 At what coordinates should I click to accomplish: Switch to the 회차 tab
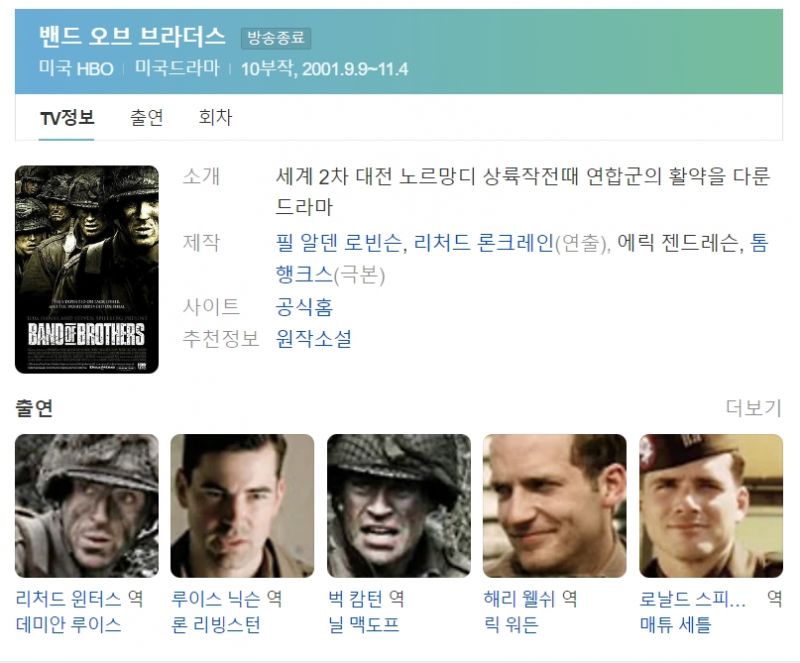tap(215, 118)
